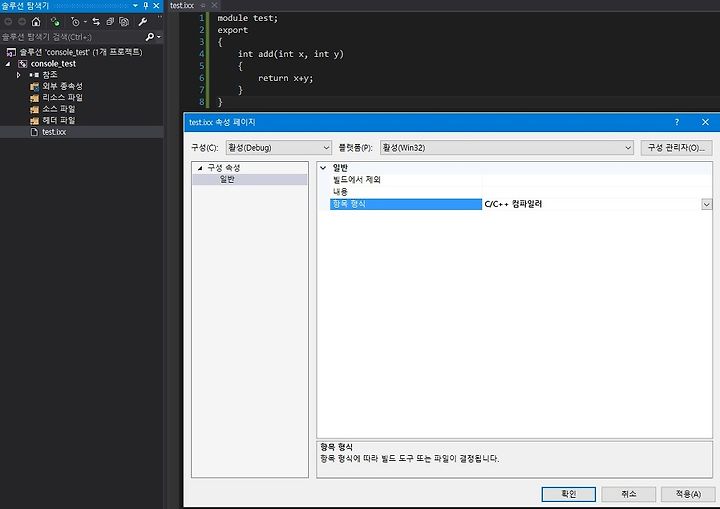This screenshot has width=720, height=509.
Task: Close the test.ixx editor tab
Action: 214,6
